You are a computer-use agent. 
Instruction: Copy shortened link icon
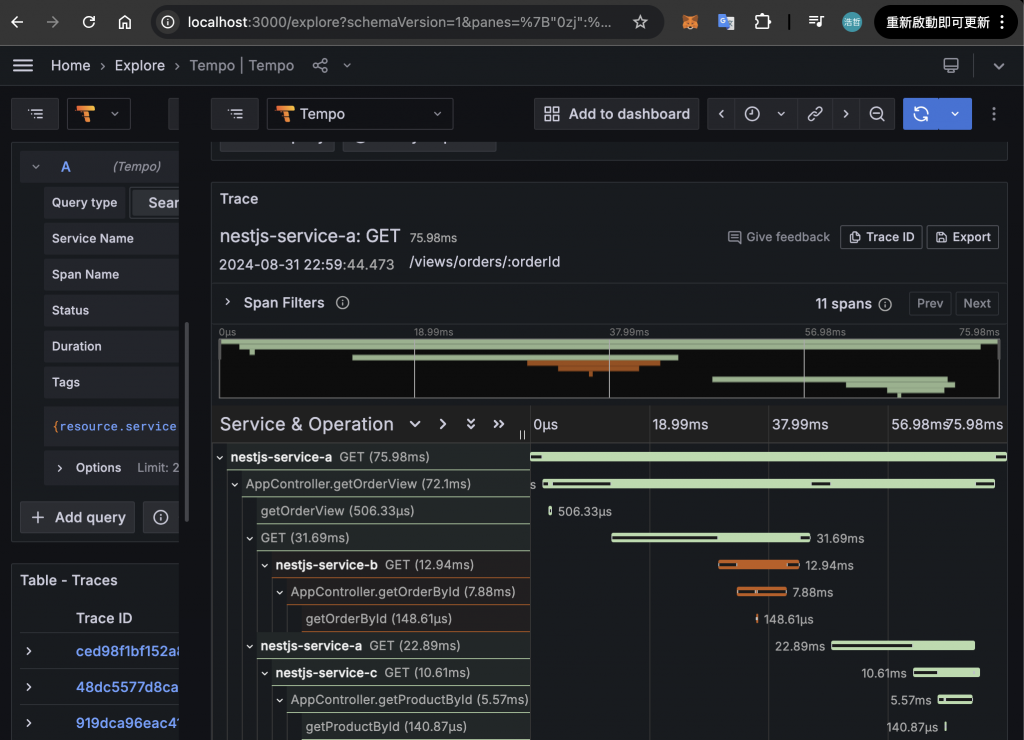(x=814, y=114)
